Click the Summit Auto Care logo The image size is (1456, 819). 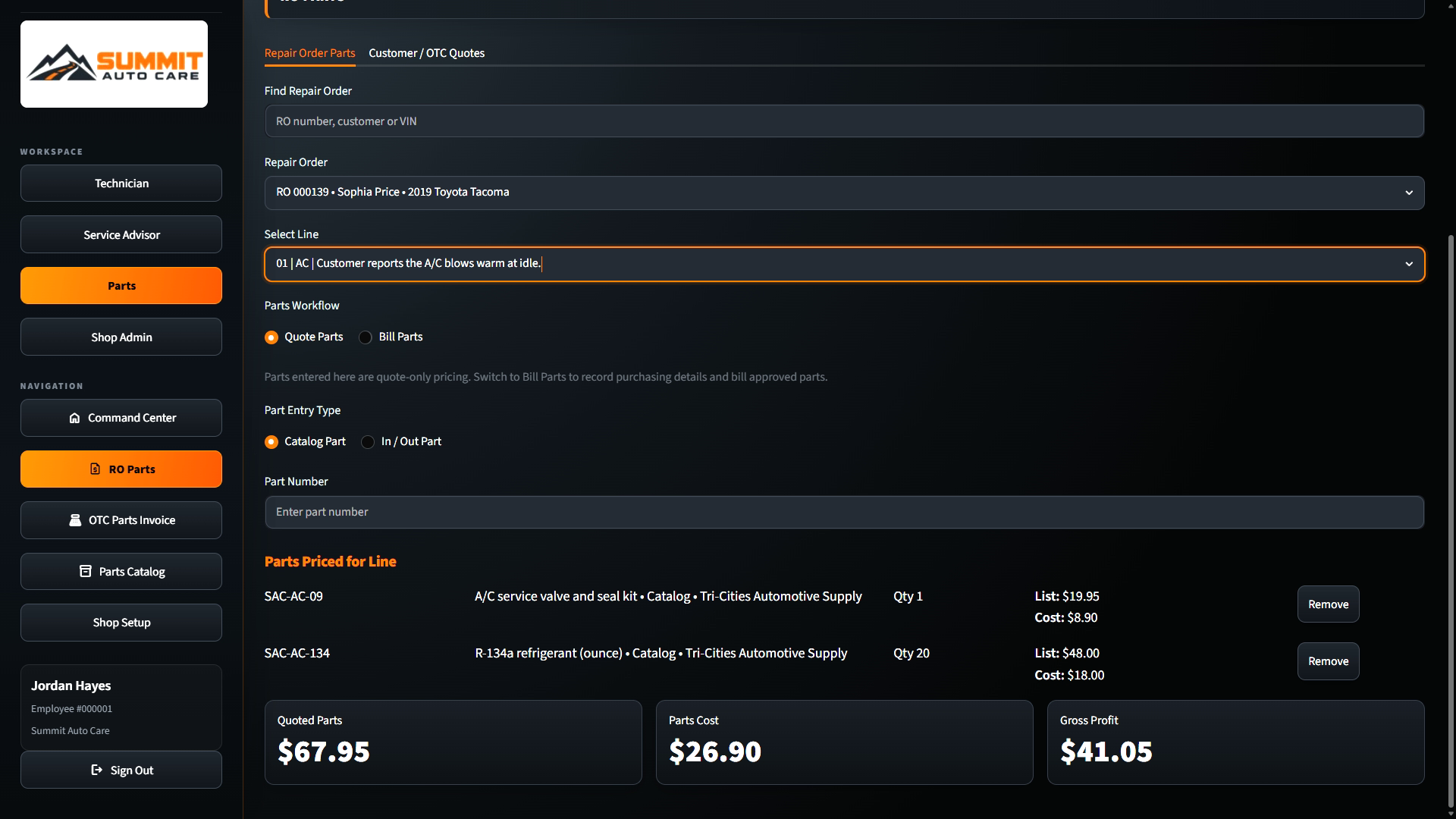click(x=114, y=64)
